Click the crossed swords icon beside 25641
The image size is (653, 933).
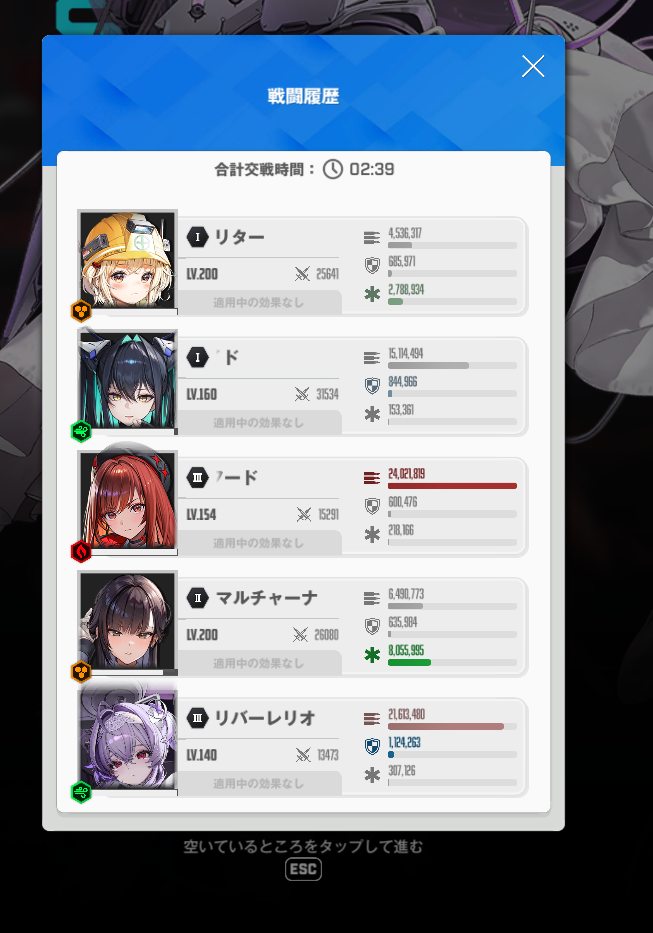302,274
